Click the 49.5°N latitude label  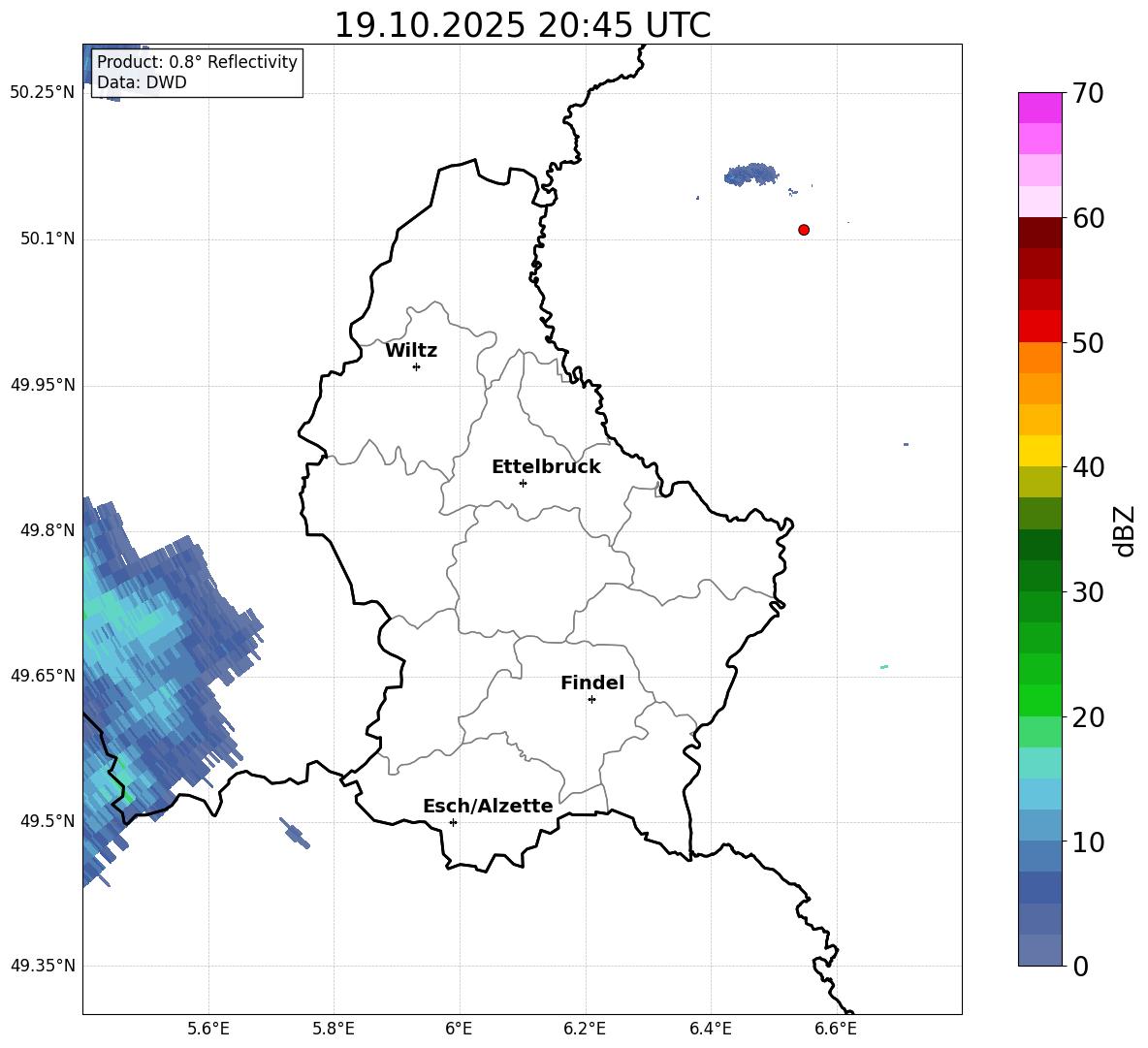(48, 821)
